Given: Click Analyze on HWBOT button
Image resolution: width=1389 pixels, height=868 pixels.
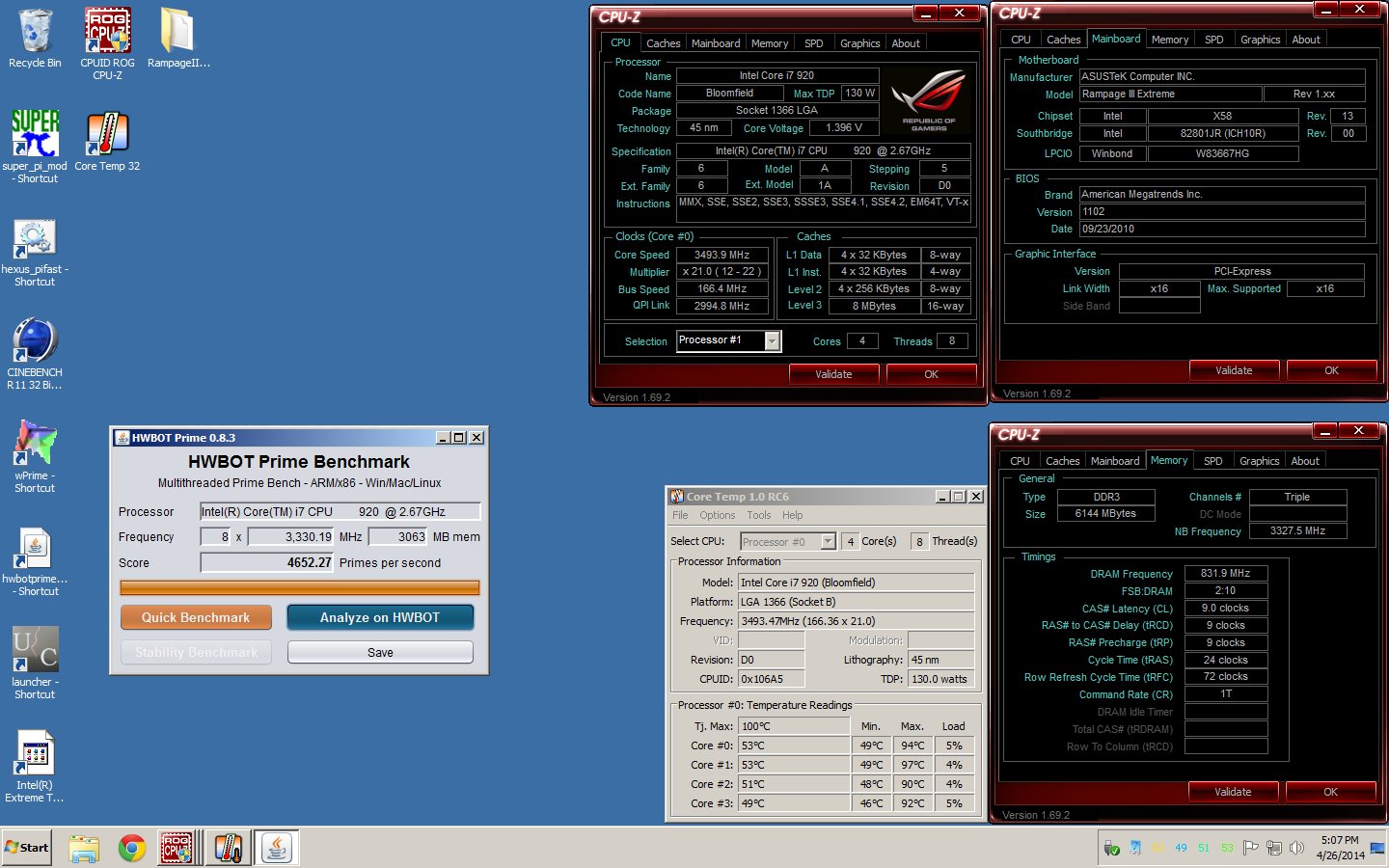Looking at the screenshot, I should click(380, 617).
